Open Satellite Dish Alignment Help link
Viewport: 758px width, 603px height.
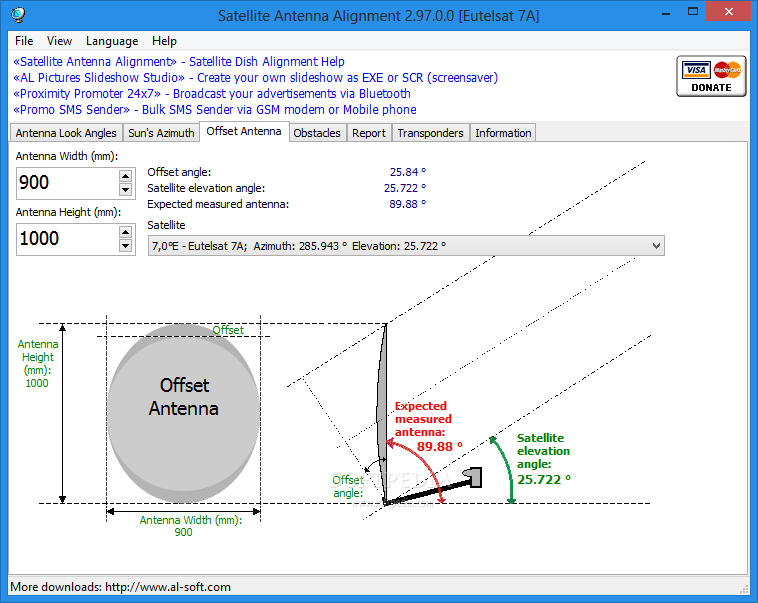[x=179, y=62]
